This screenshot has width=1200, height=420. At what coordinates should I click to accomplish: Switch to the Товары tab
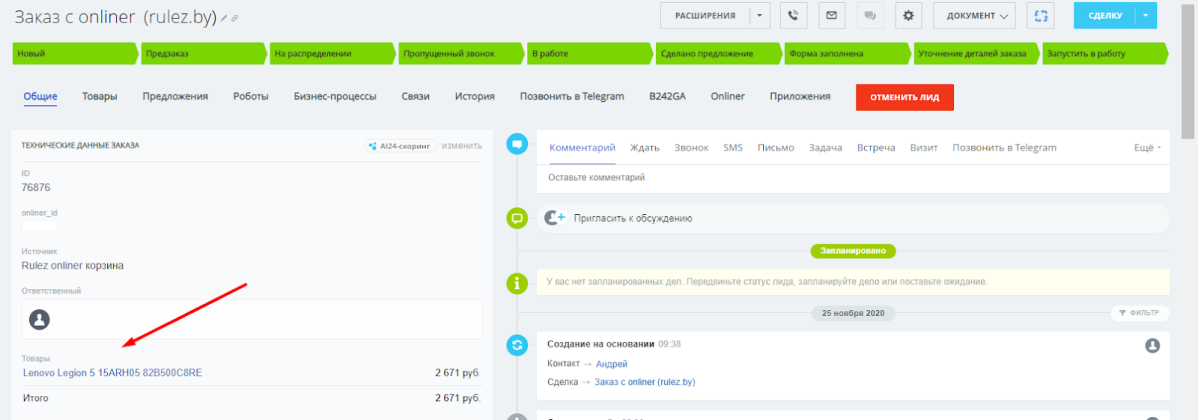coord(100,97)
